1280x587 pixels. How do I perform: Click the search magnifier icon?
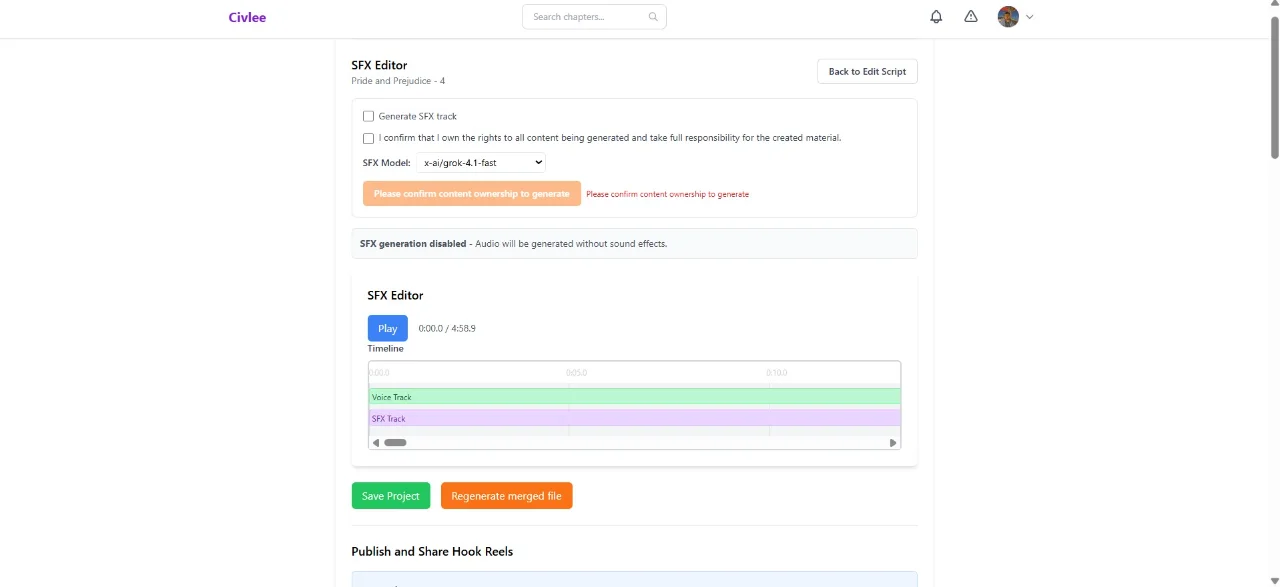pyautogui.click(x=653, y=17)
